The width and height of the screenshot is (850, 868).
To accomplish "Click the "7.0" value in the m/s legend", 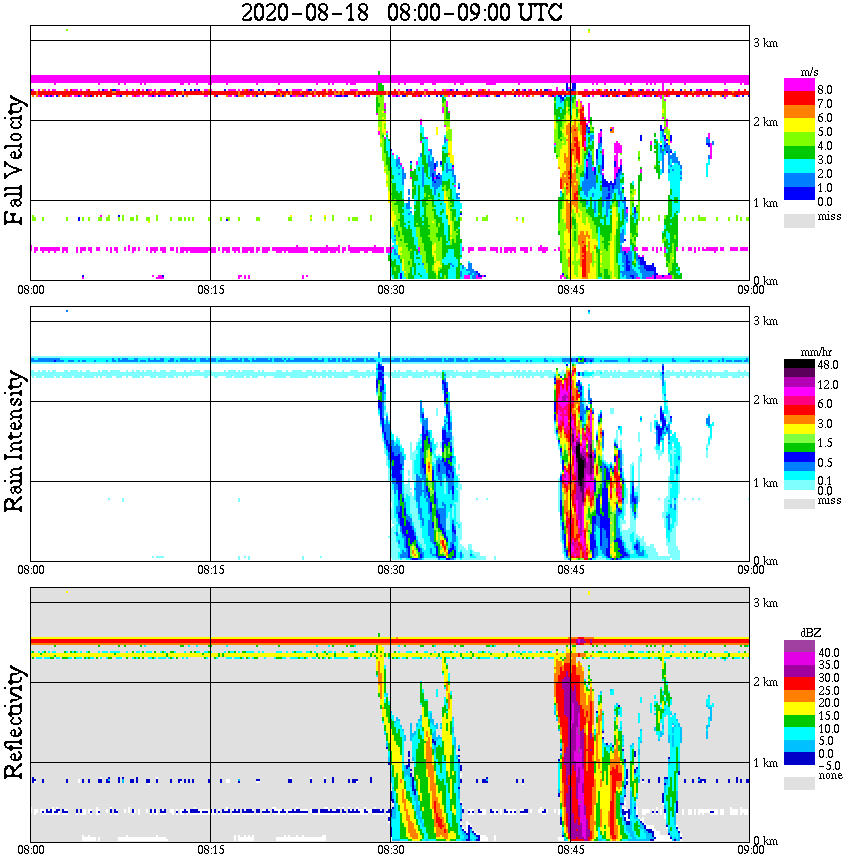I will click(825, 104).
